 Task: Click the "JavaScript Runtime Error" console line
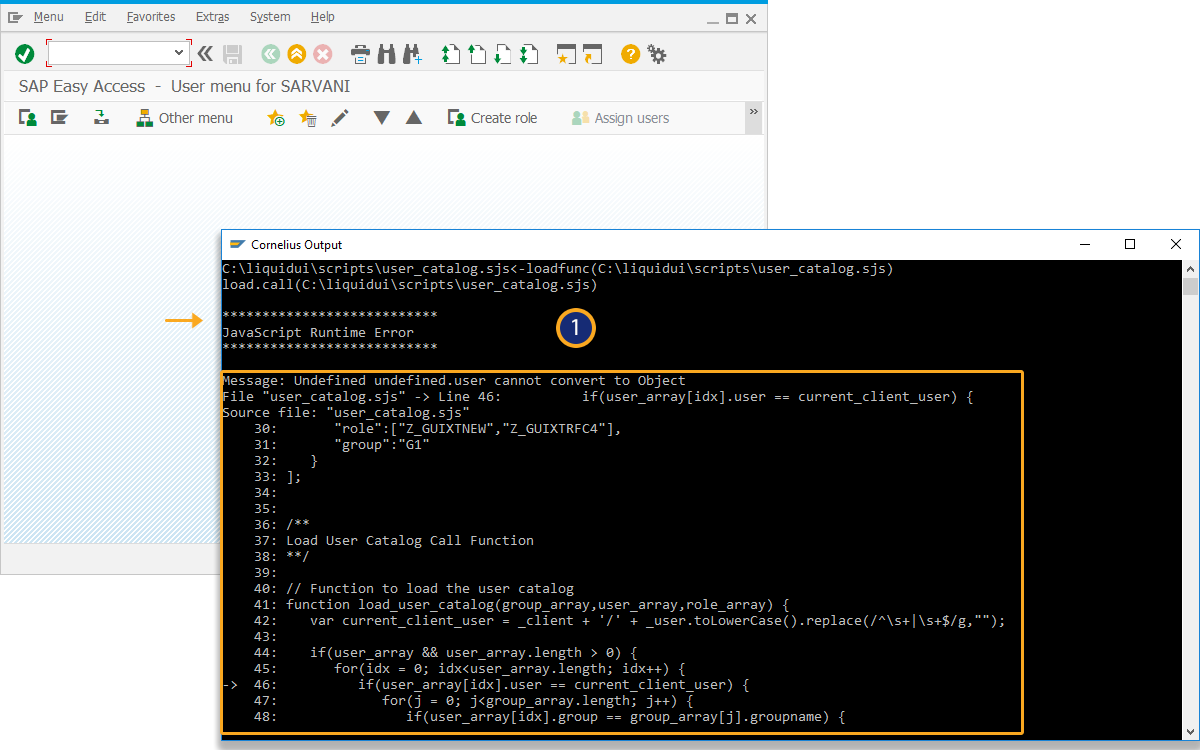pyautogui.click(x=318, y=332)
